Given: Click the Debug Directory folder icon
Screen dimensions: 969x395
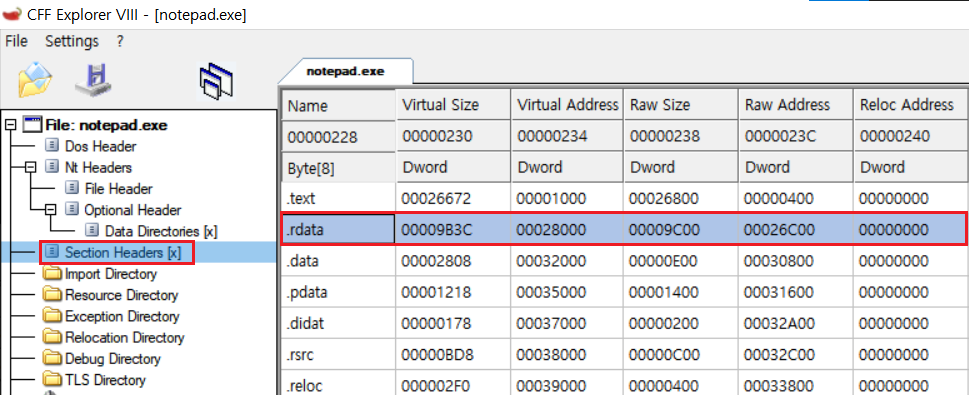Looking at the screenshot, I should (53, 359).
